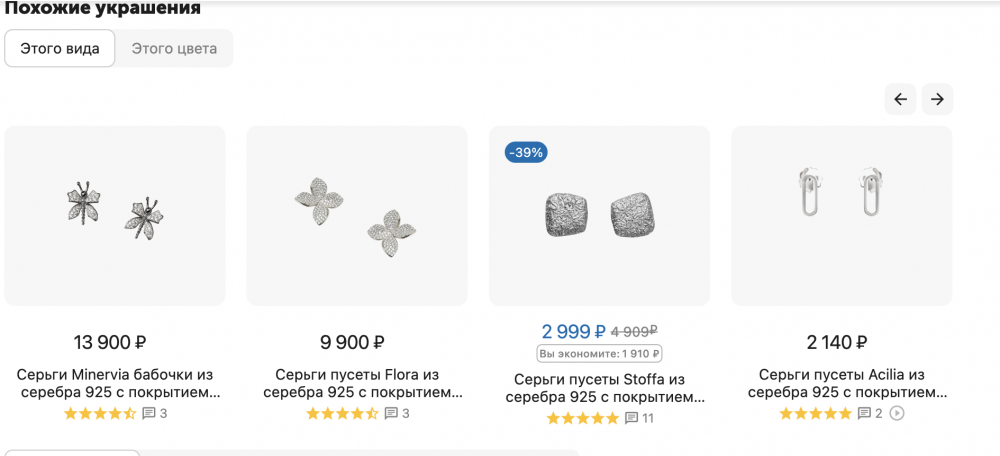Viewport: 1000px width, 456px height.
Task: Open Minervia butterfly earrings title link
Action: tap(118, 384)
